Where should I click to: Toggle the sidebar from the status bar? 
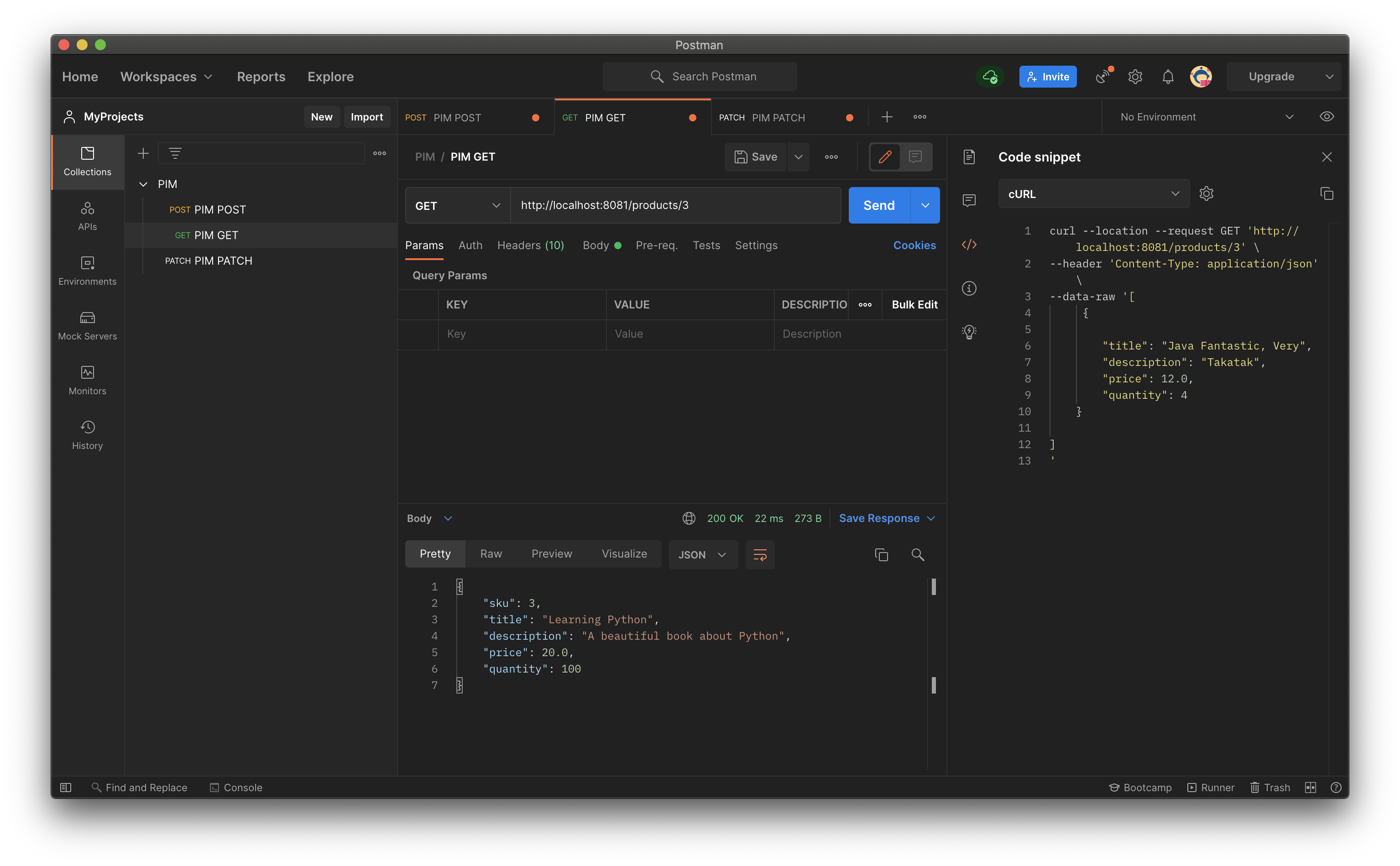(66, 788)
